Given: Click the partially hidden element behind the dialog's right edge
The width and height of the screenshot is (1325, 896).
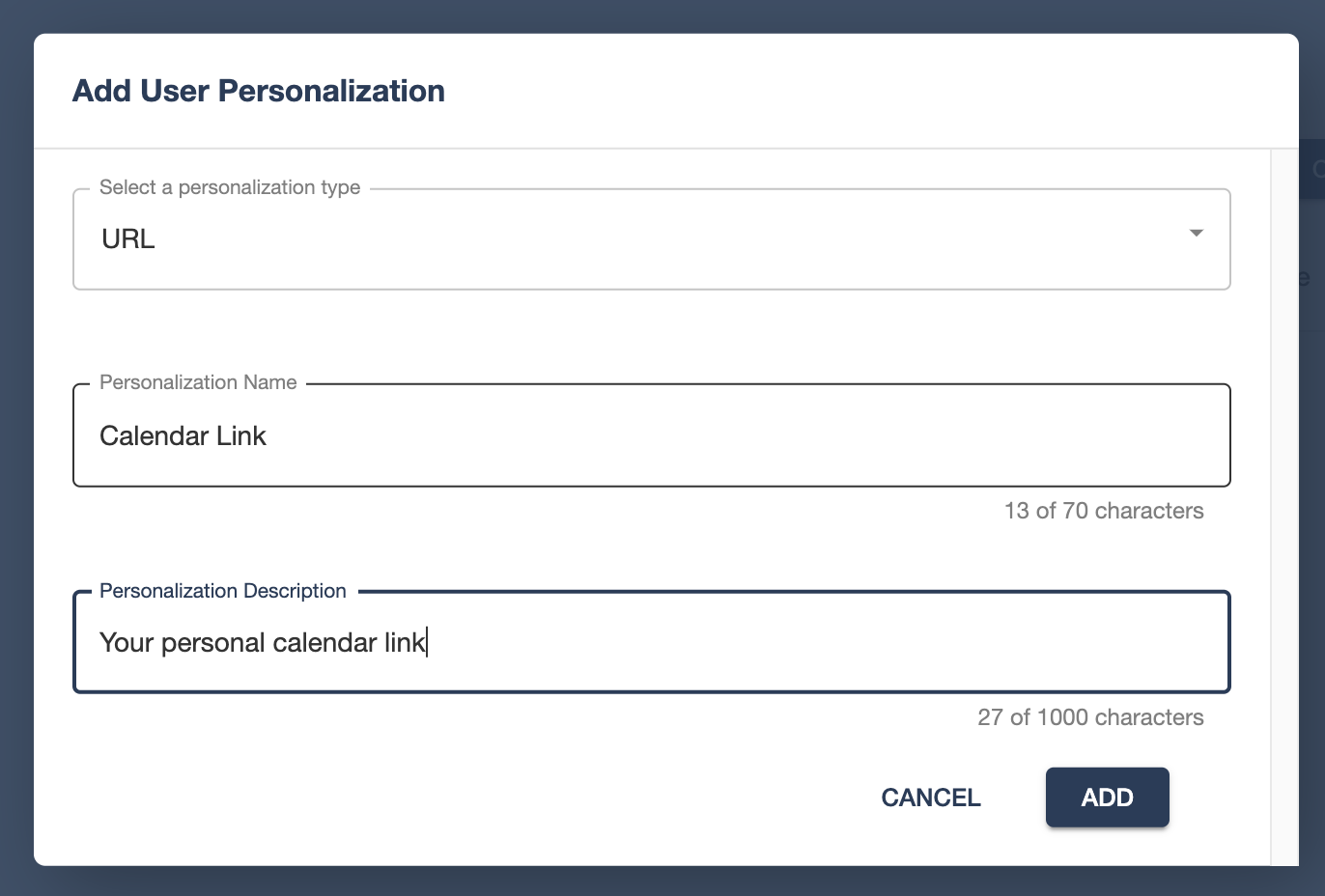Looking at the screenshot, I should click(1313, 169).
